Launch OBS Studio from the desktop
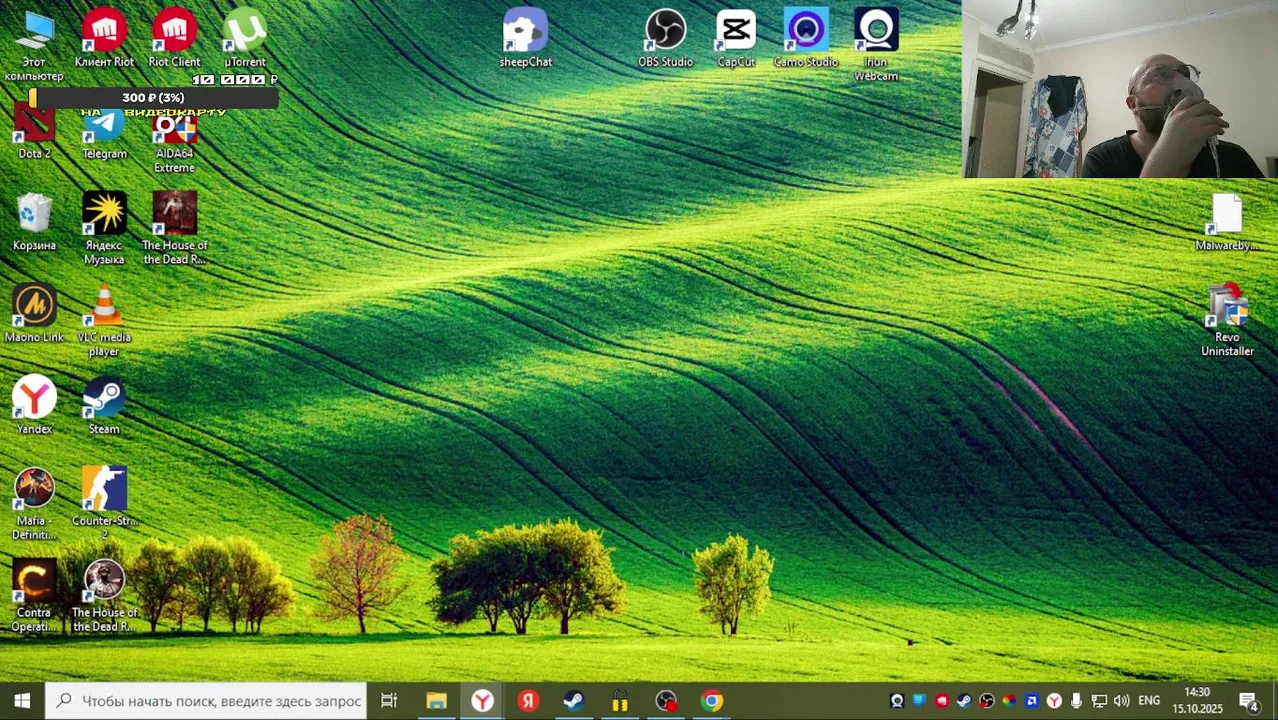This screenshot has width=1278, height=720. tap(665, 39)
